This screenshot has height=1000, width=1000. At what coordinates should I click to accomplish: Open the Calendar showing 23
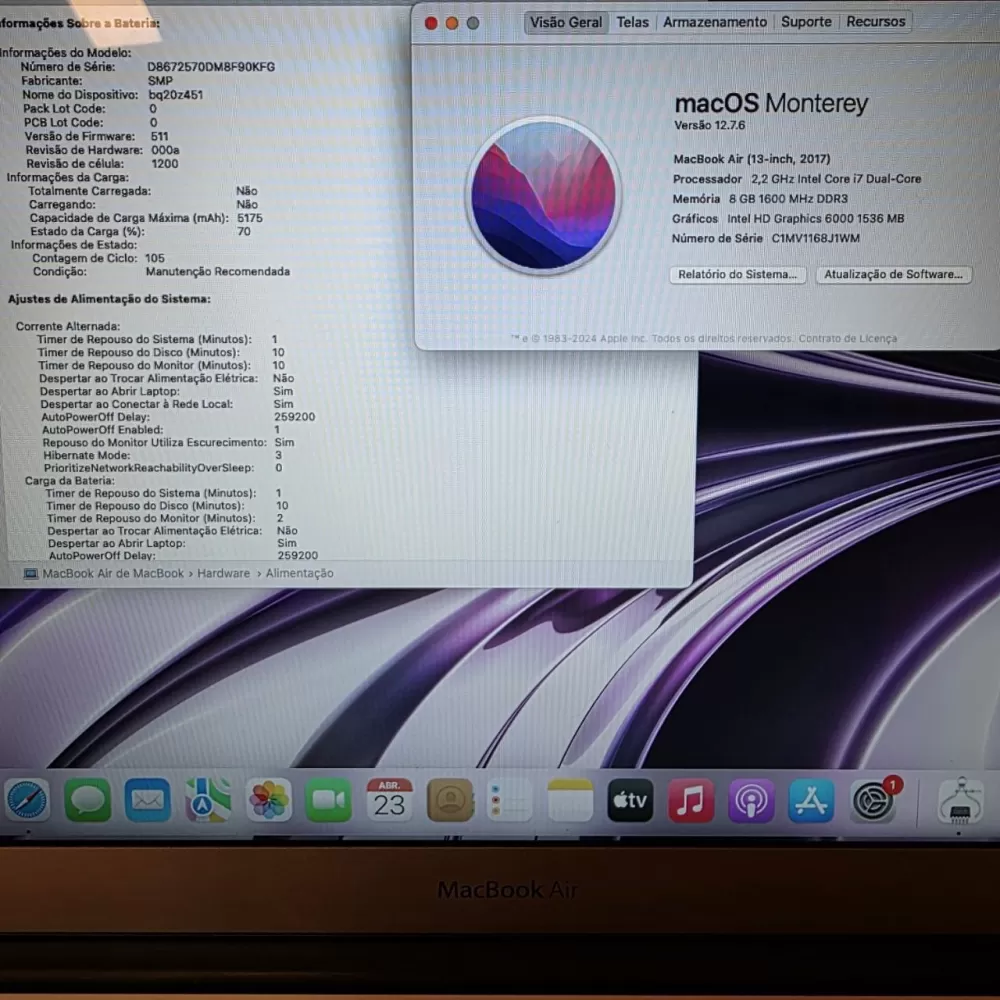[389, 800]
